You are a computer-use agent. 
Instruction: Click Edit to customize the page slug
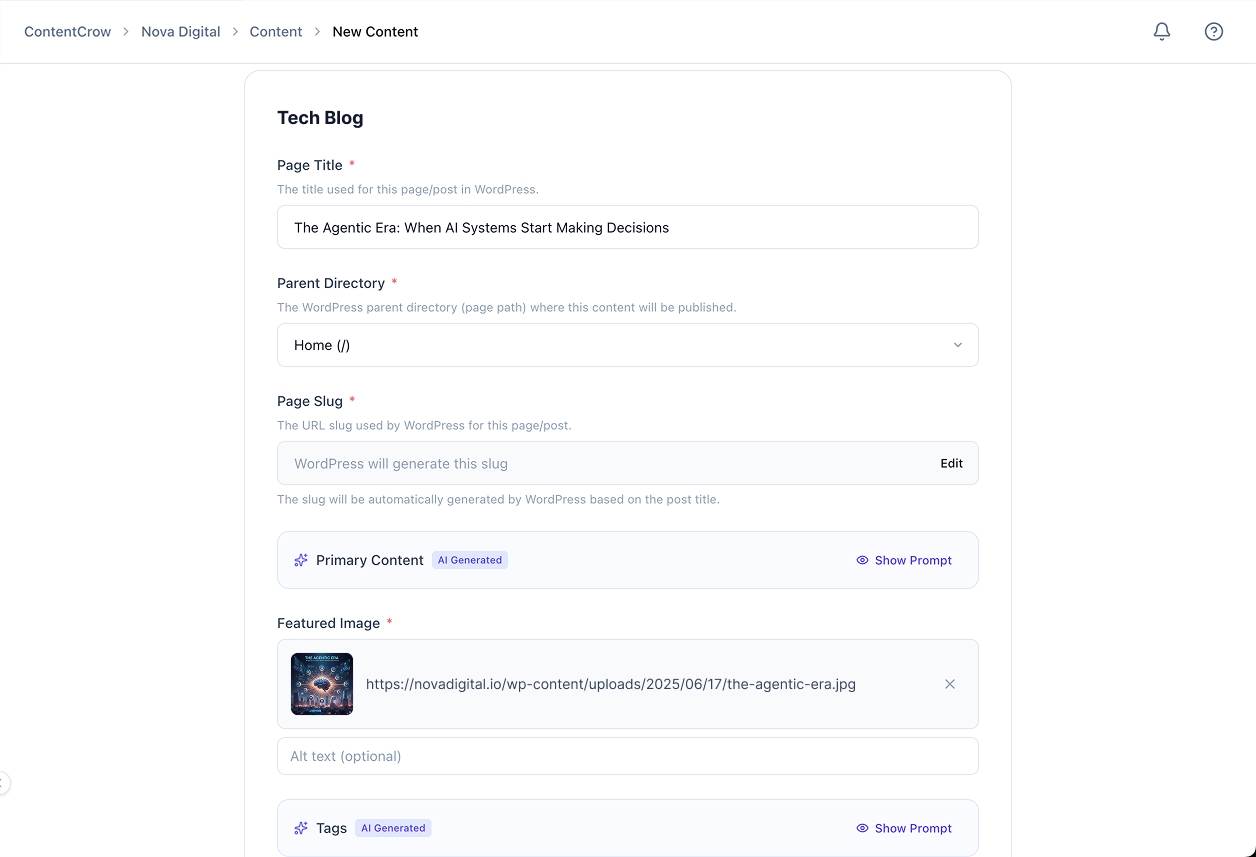[x=950, y=463]
